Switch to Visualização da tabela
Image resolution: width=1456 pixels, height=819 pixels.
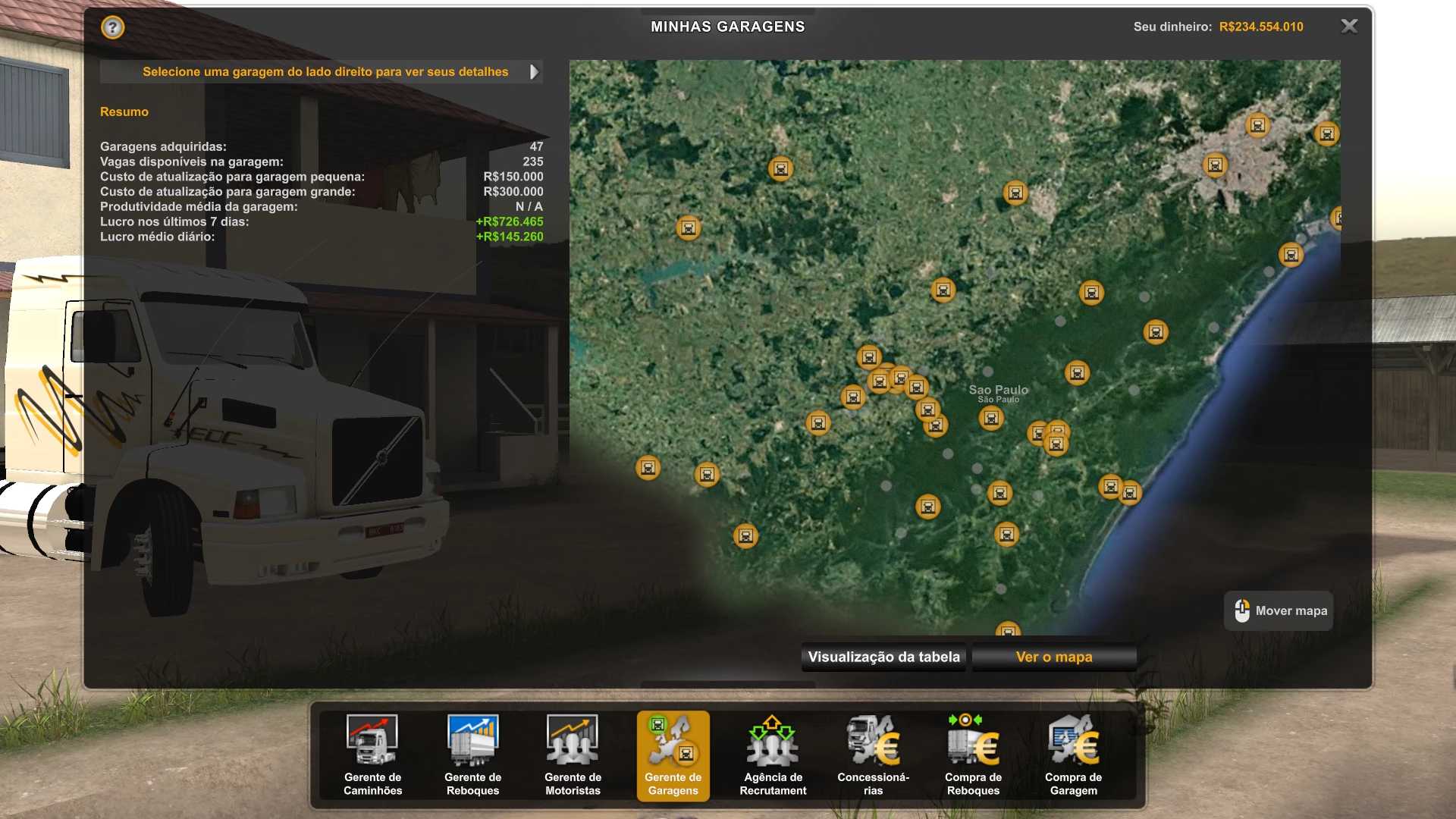(x=883, y=657)
